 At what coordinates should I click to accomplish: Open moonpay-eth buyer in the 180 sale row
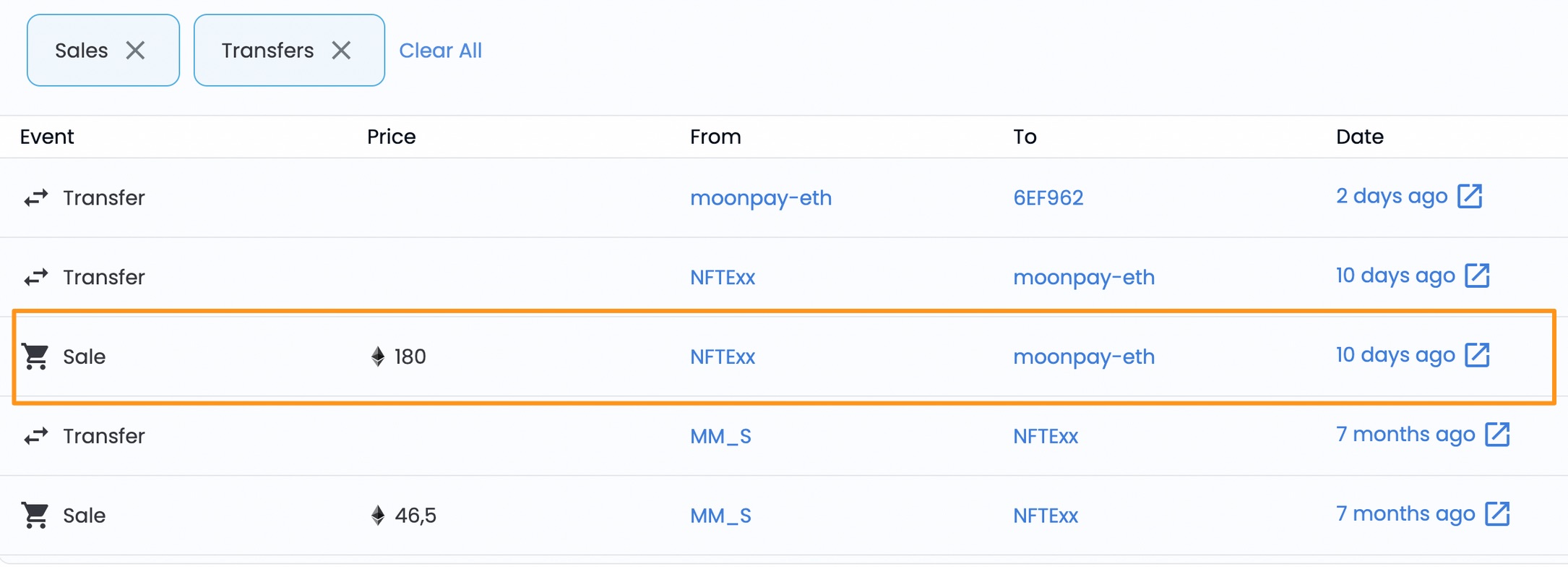[x=1083, y=357]
